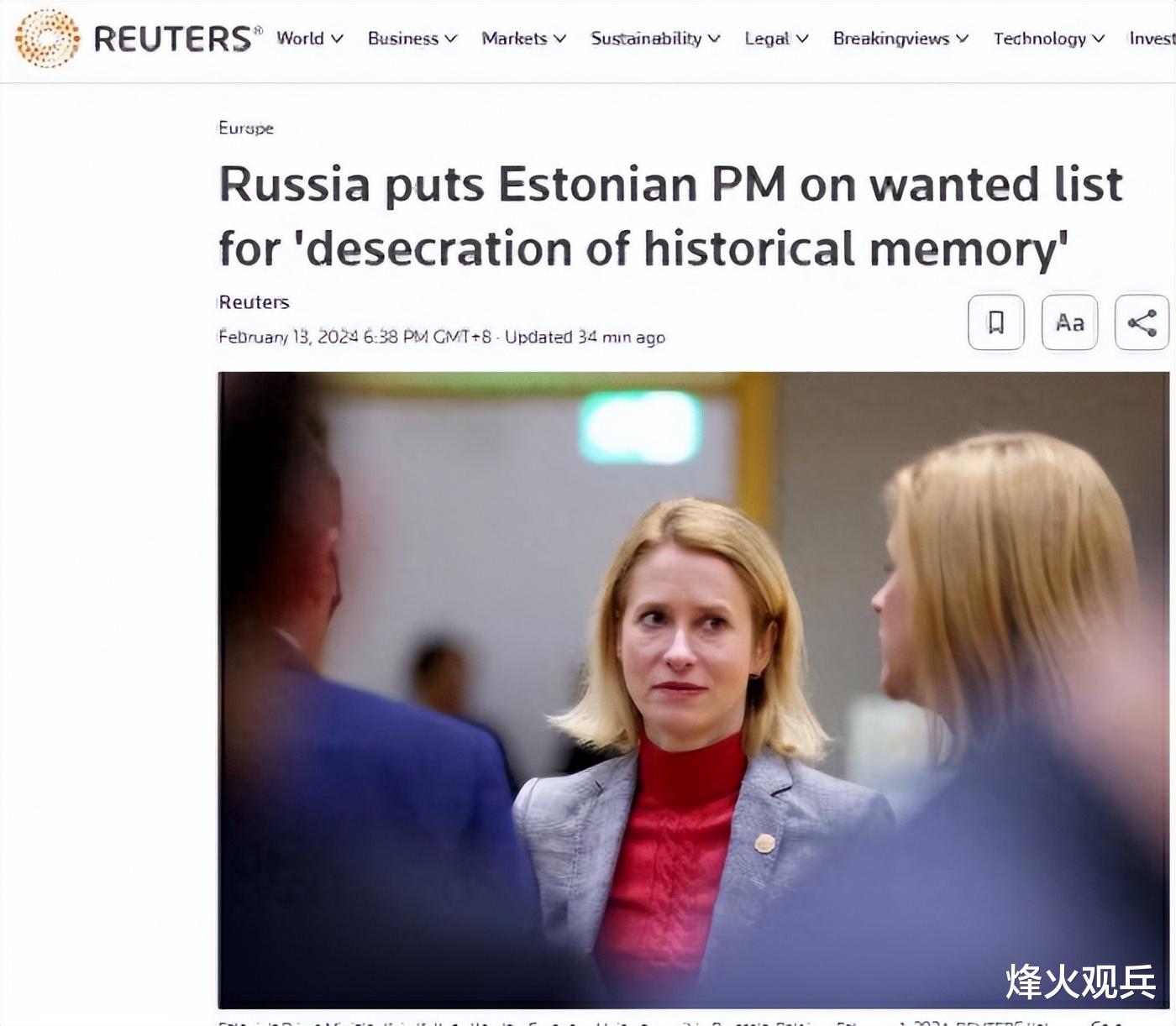The width and height of the screenshot is (1176, 1026).
Task: Save article with the bookmark icon
Action: [996, 322]
